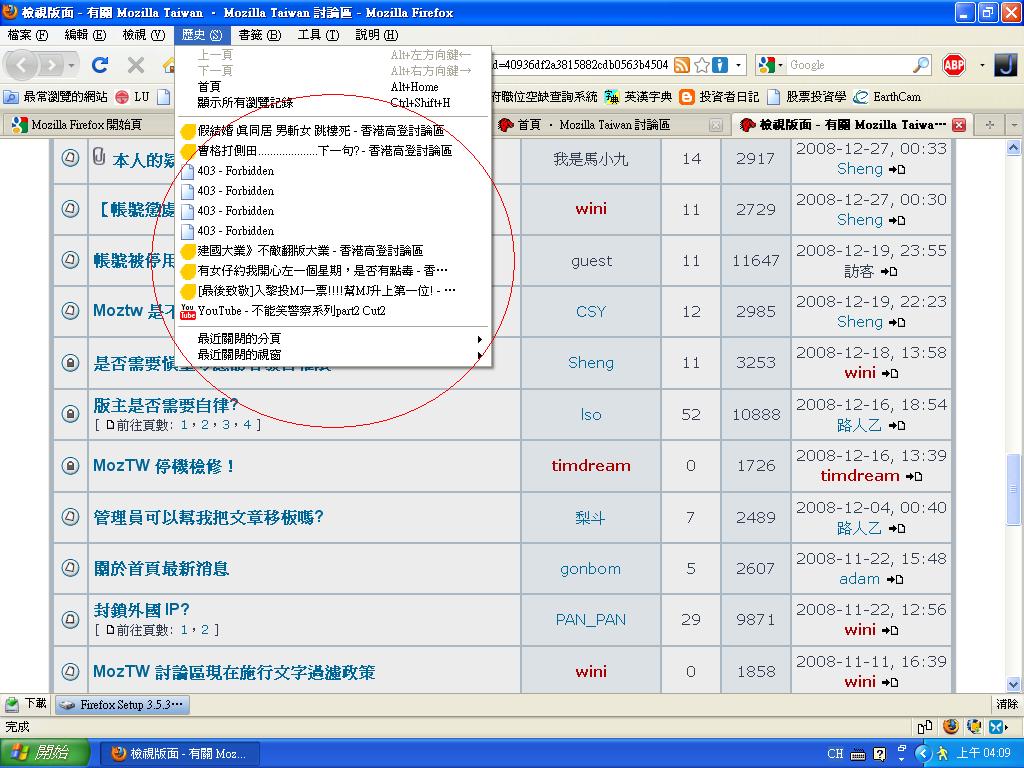Click the Adblock Plus ABP icon
The image size is (1024, 768).
tap(953, 65)
